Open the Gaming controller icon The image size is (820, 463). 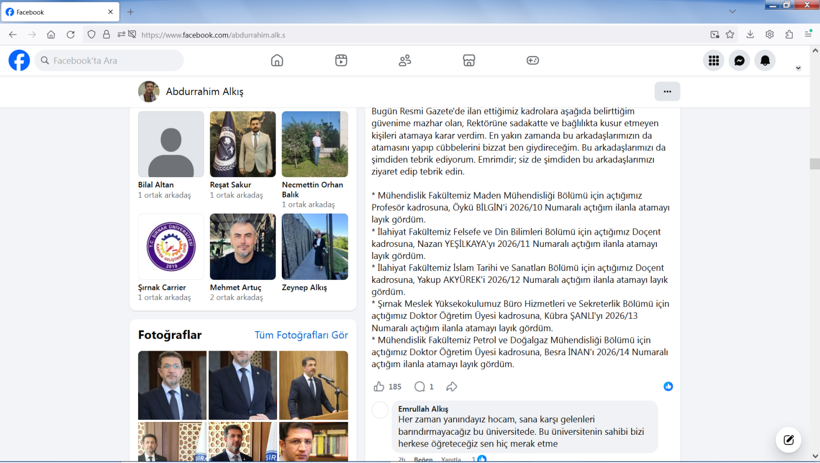point(532,61)
